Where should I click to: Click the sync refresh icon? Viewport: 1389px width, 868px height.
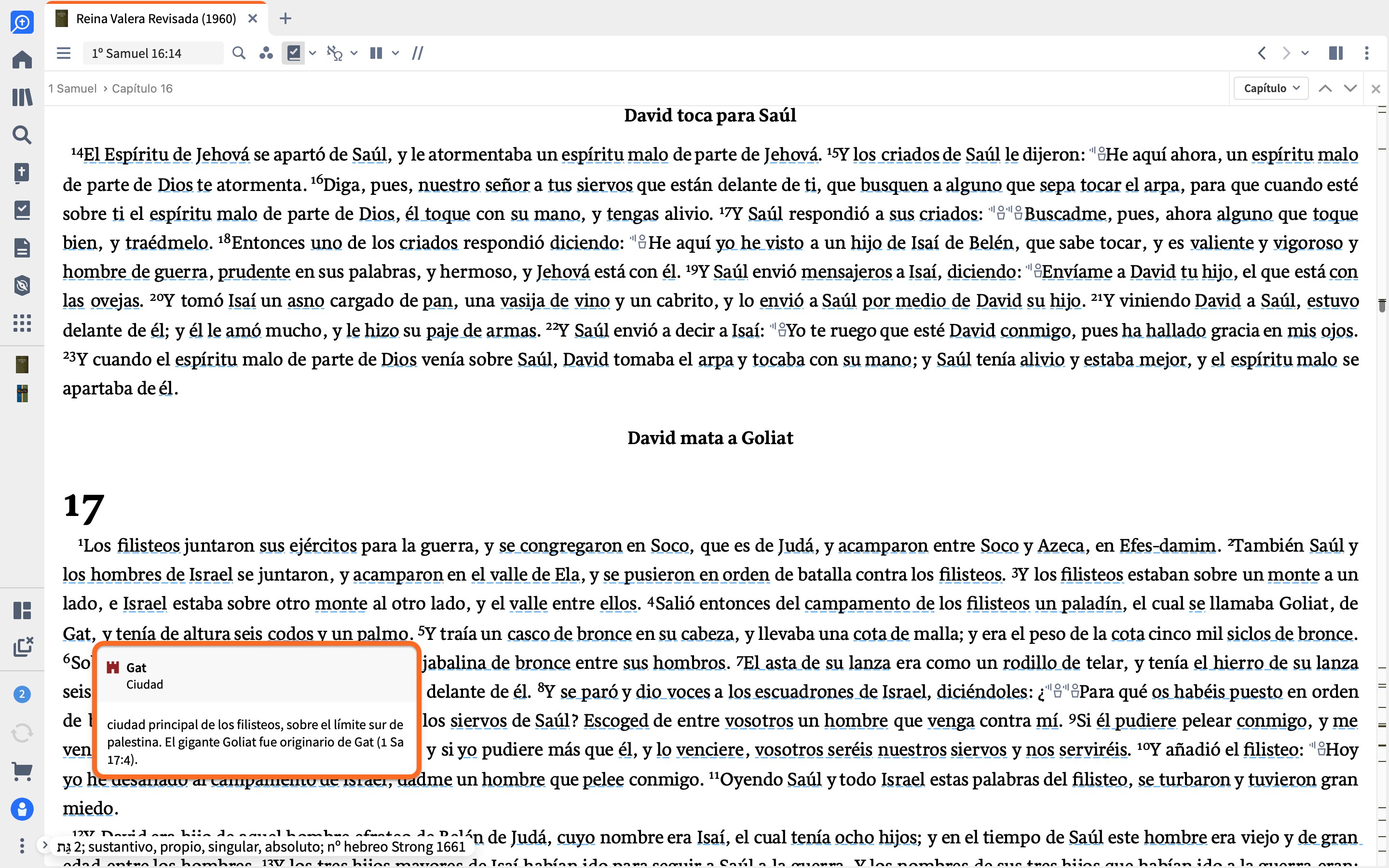pyautogui.click(x=22, y=733)
